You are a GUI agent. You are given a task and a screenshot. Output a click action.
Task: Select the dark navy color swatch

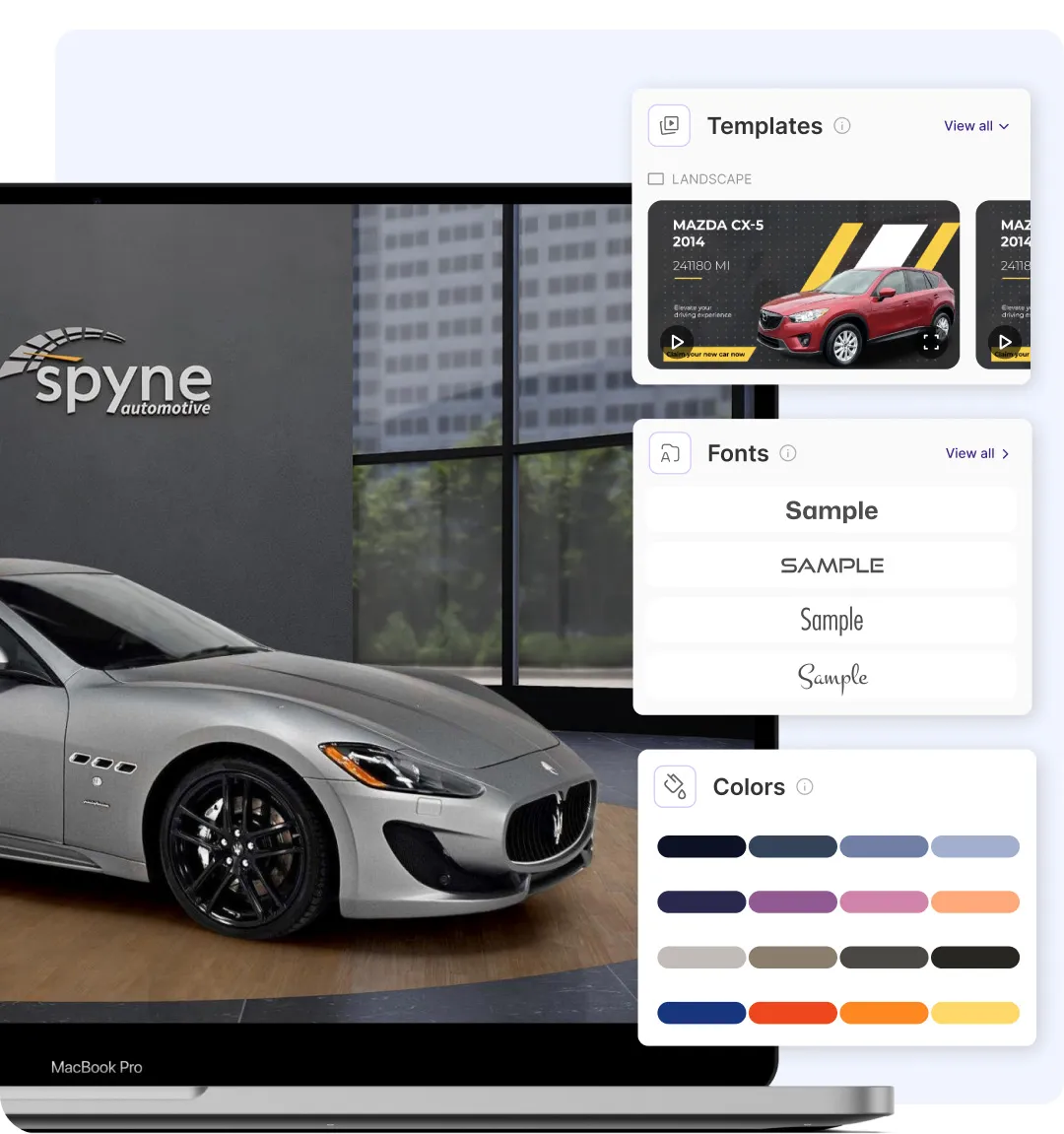(700, 845)
